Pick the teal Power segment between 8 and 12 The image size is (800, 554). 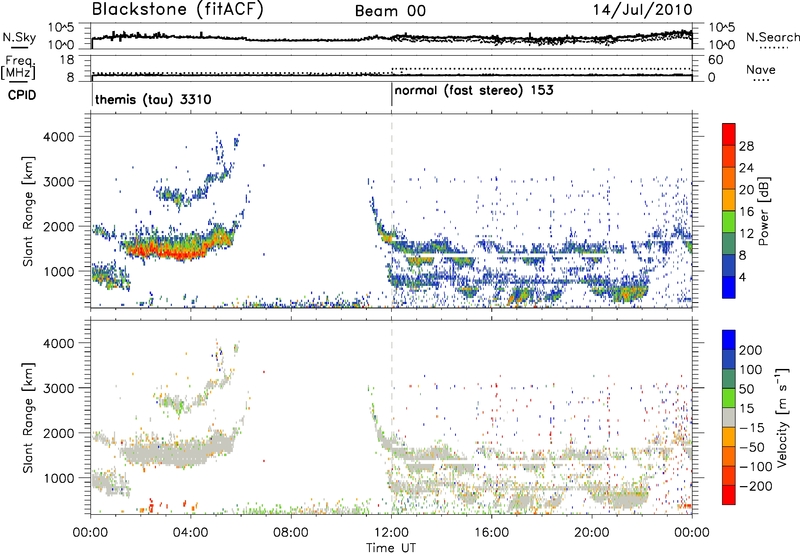tap(729, 244)
